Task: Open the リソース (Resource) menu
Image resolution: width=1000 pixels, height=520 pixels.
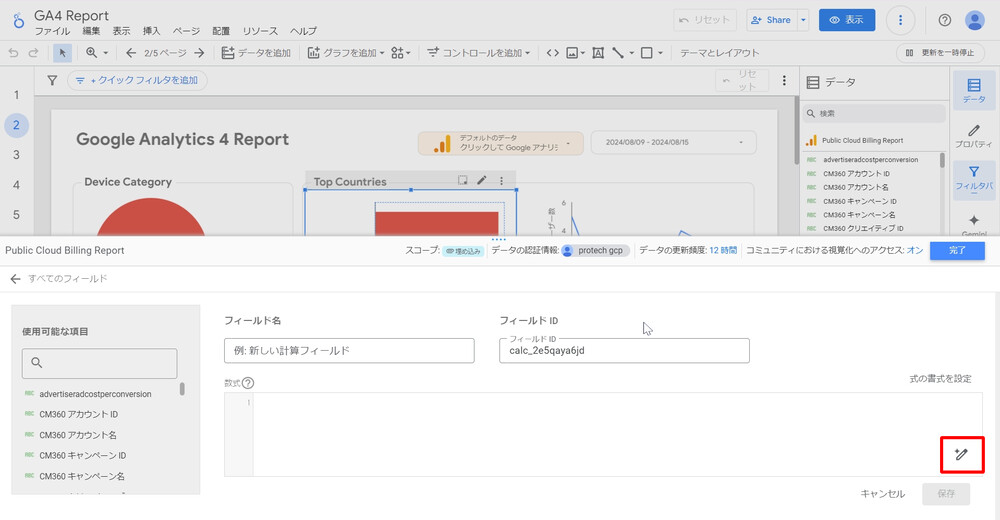Action: click(x=260, y=32)
